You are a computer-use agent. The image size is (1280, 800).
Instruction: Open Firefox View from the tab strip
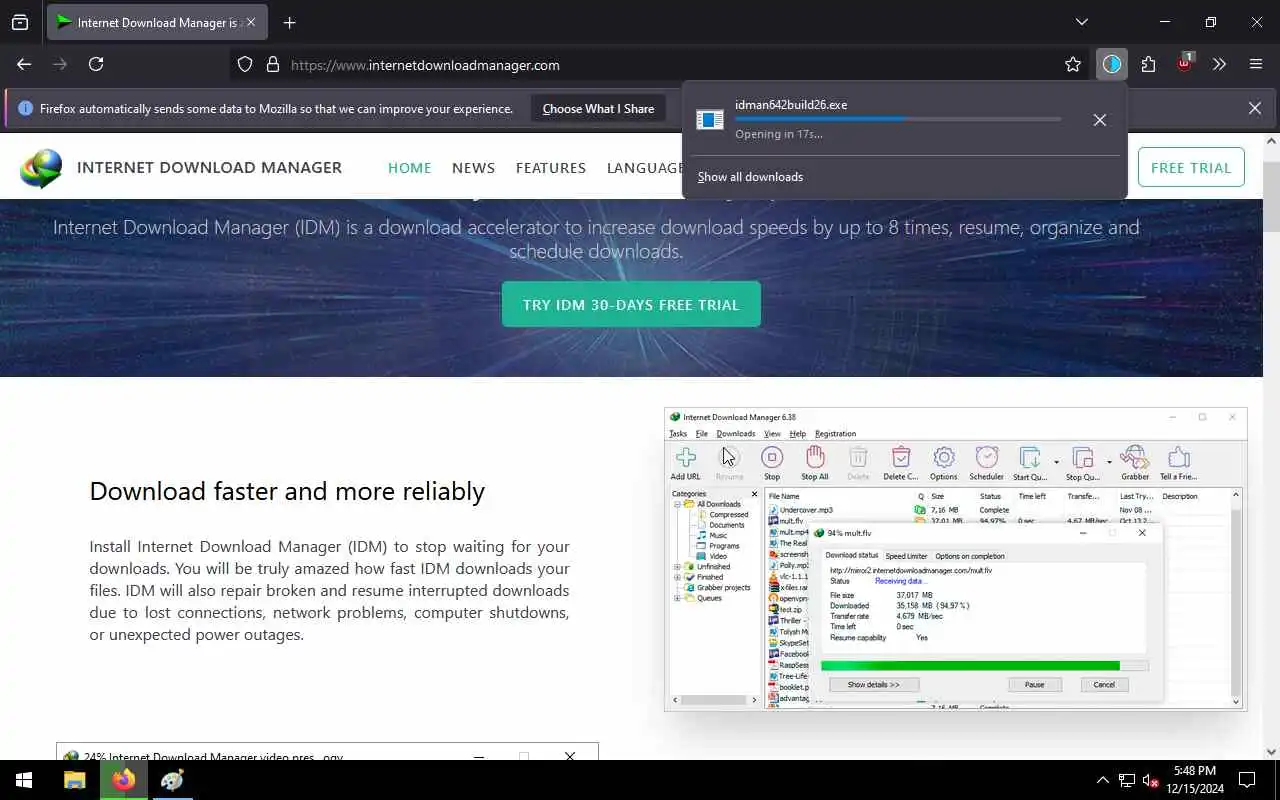tap(20, 22)
